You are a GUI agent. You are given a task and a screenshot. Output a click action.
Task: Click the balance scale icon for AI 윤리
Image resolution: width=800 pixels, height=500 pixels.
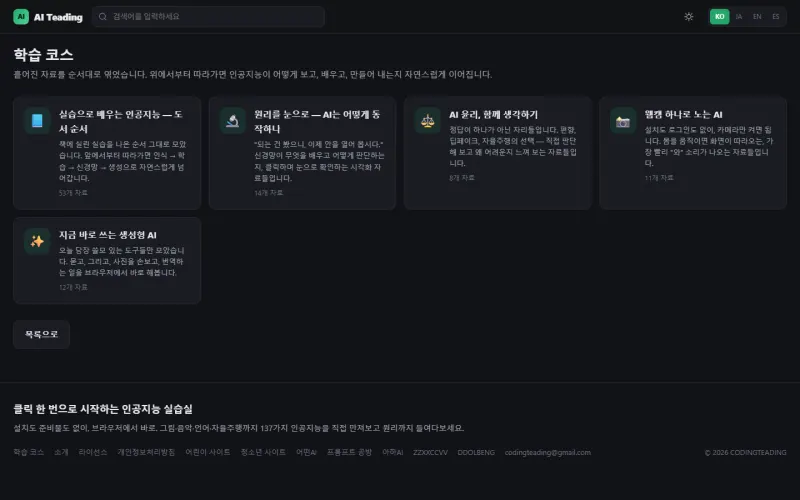coord(428,120)
